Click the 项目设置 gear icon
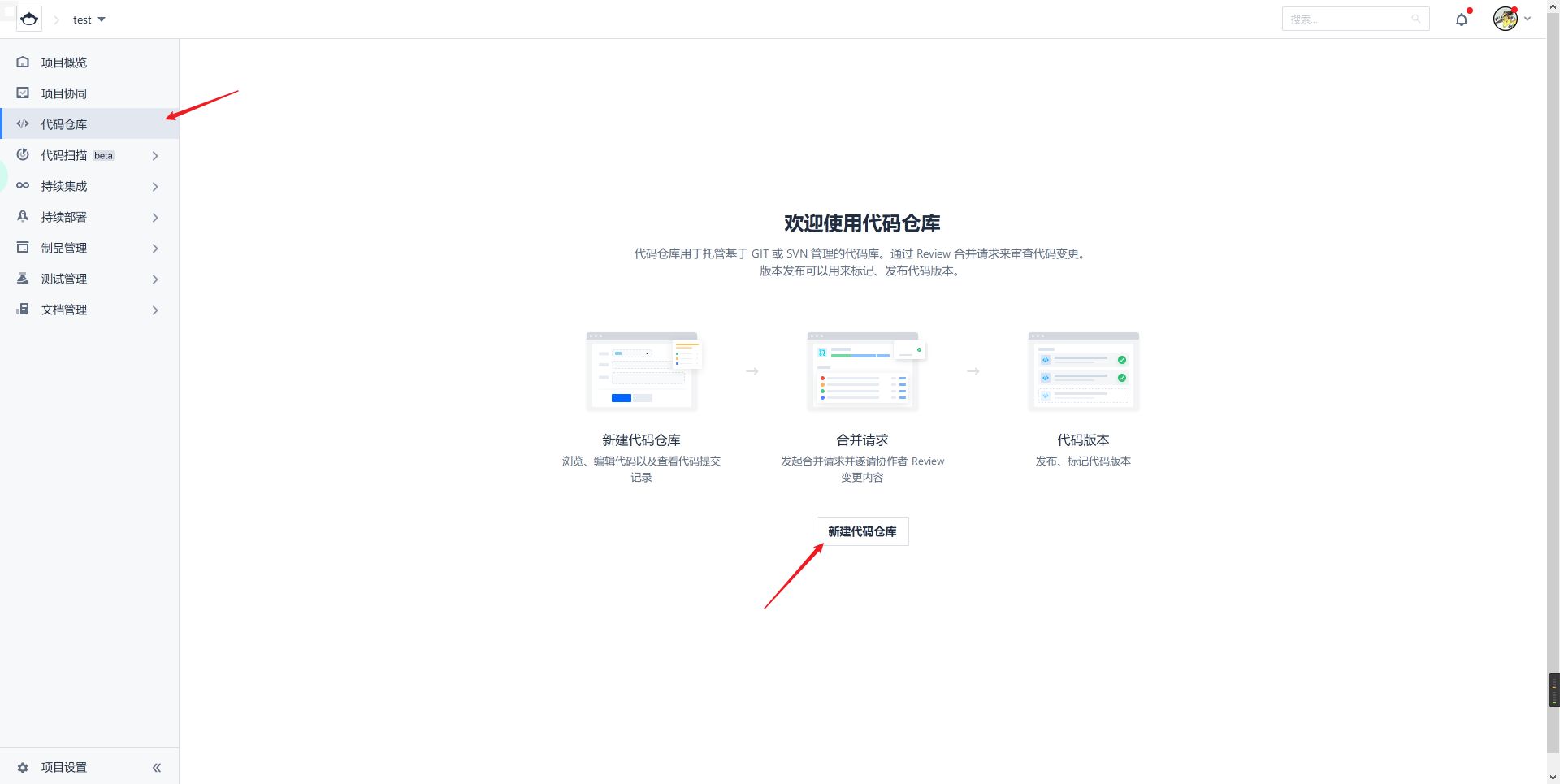The width and height of the screenshot is (1560, 784). point(23,767)
